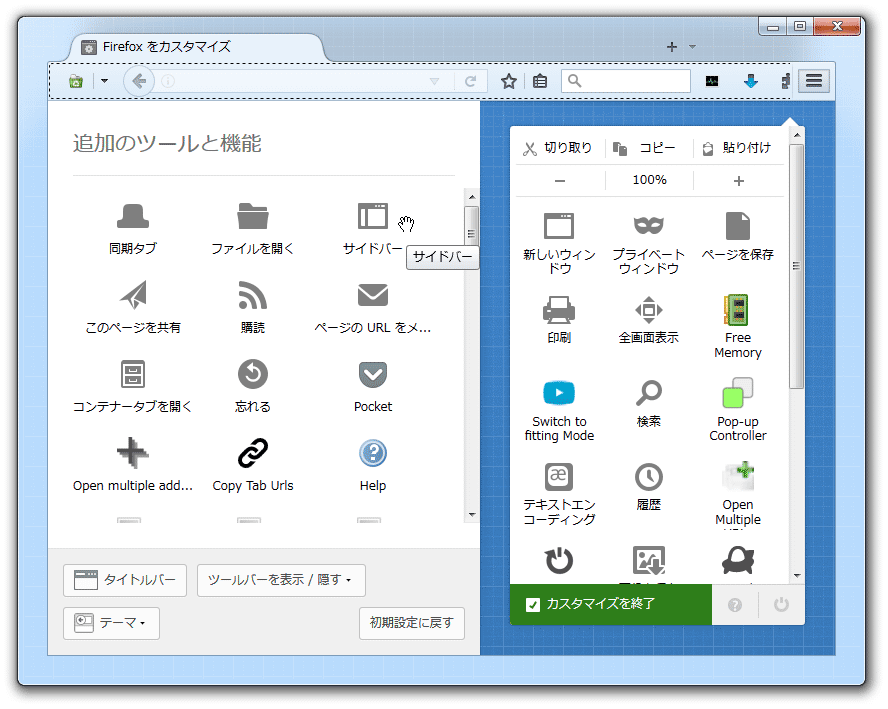Zoom in with the plus button
The width and height of the screenshot is (888, 709).
pos(738,181)
